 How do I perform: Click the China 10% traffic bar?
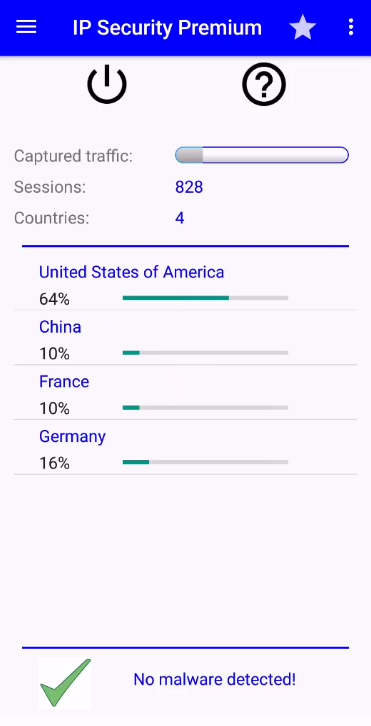point(205,353)
